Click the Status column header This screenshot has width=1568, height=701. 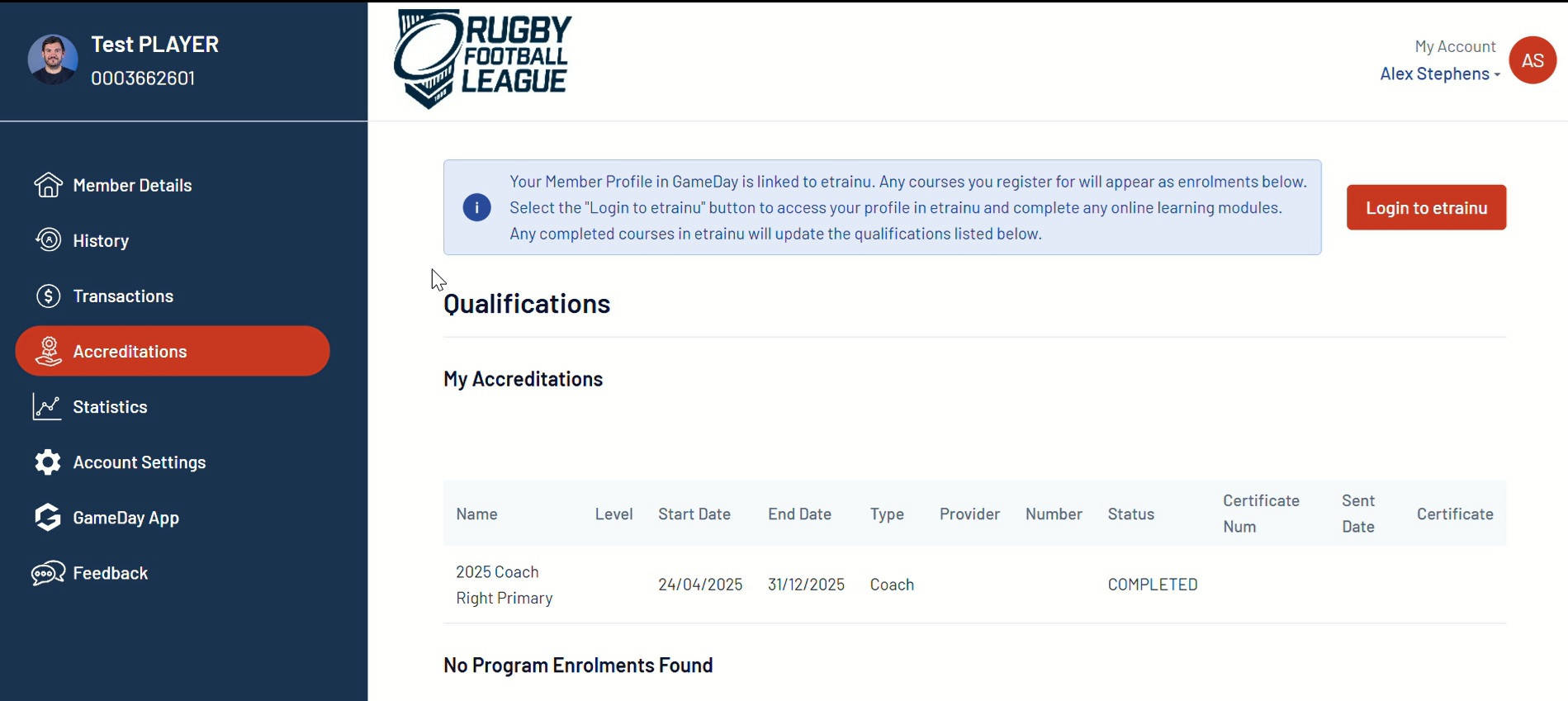1130,514
